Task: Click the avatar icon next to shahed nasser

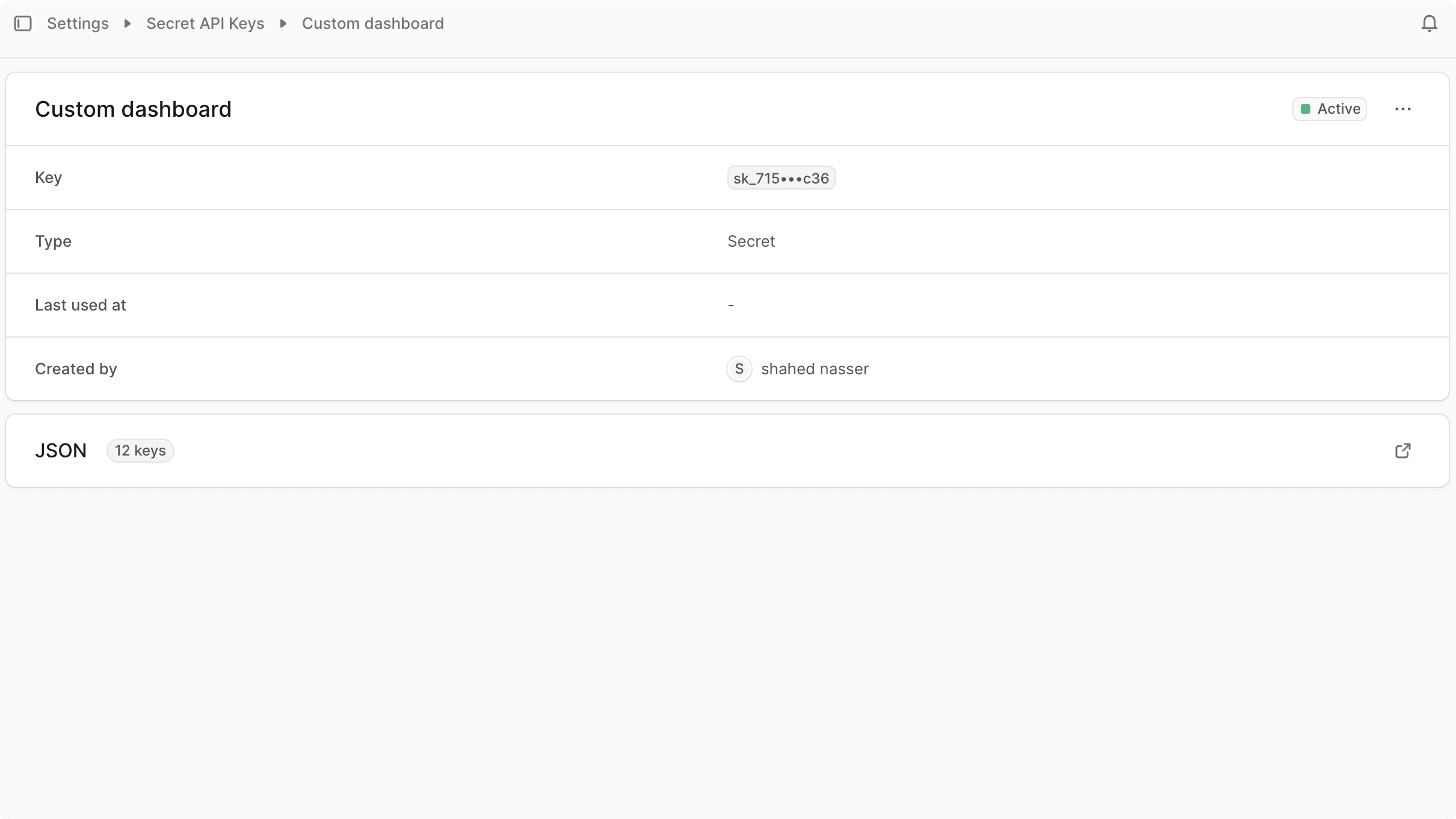Action: [x=738, y=368]
